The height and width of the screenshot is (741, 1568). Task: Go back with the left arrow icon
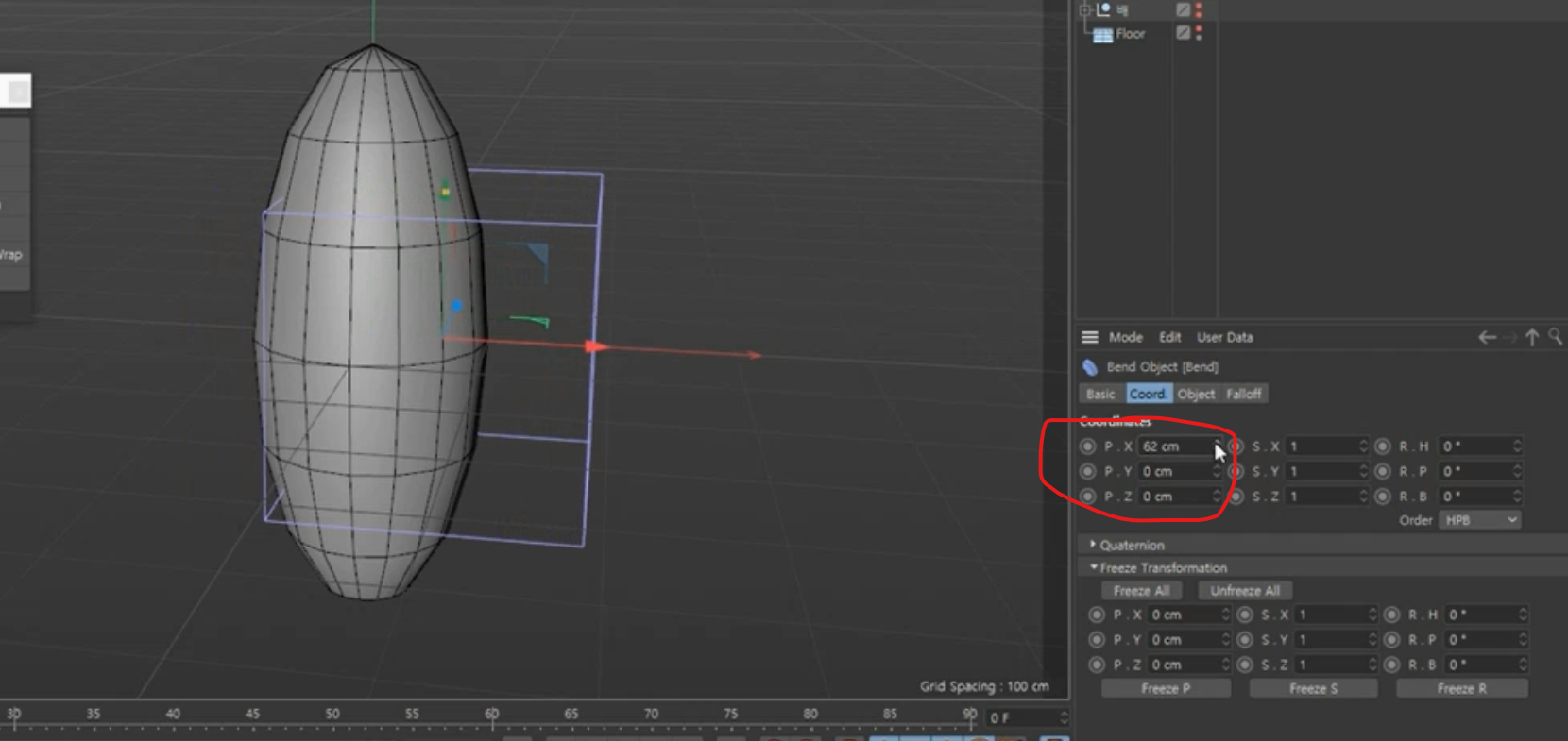point(1487,337)
